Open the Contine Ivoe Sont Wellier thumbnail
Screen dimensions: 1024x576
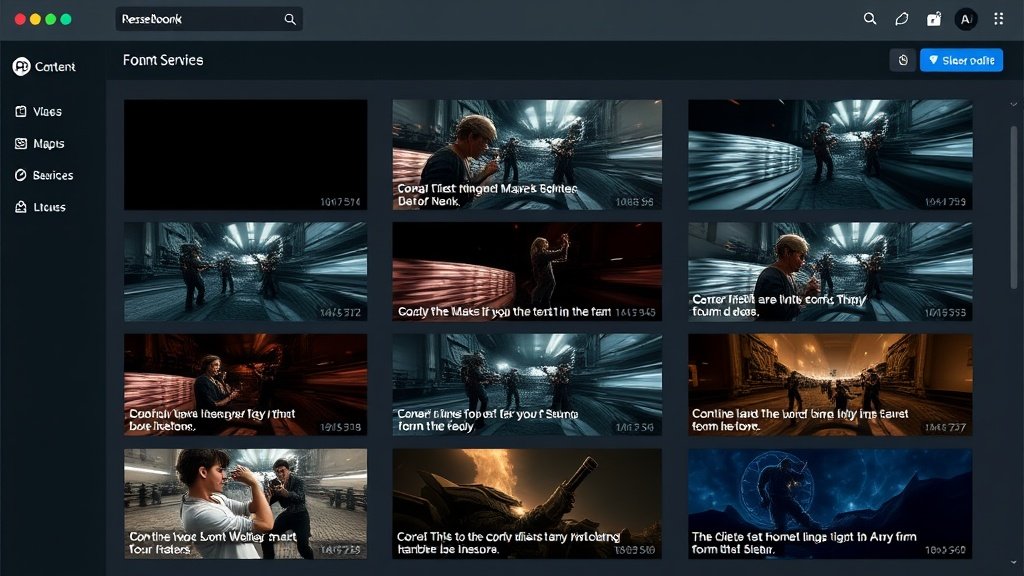pyautogui.click(x=246, y=504)
